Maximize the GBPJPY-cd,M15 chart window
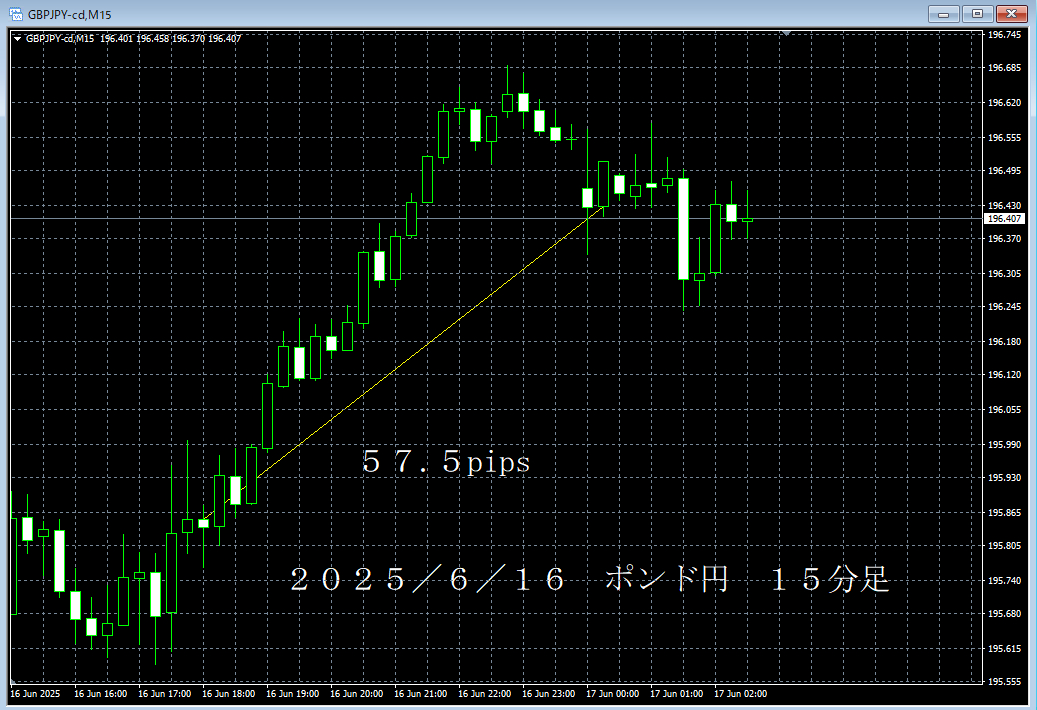The image size is (1037, 710). (977, 13)
